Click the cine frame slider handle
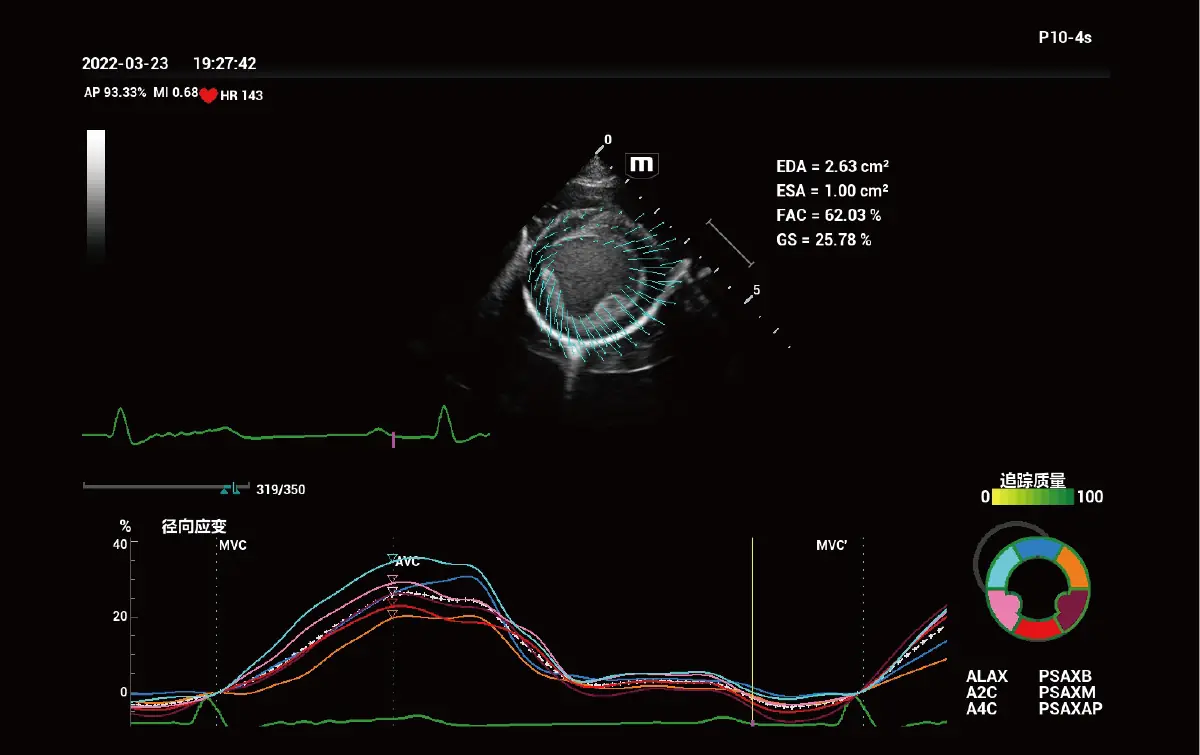 click(231, 489)
